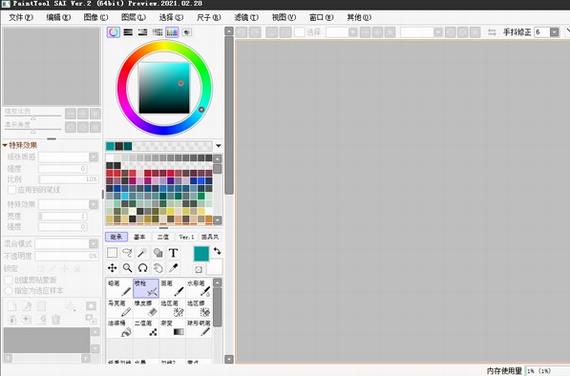The height and width of the screenshot is (376, 570).
Task: Select the lasso selection tool
Action: (127, 252)
